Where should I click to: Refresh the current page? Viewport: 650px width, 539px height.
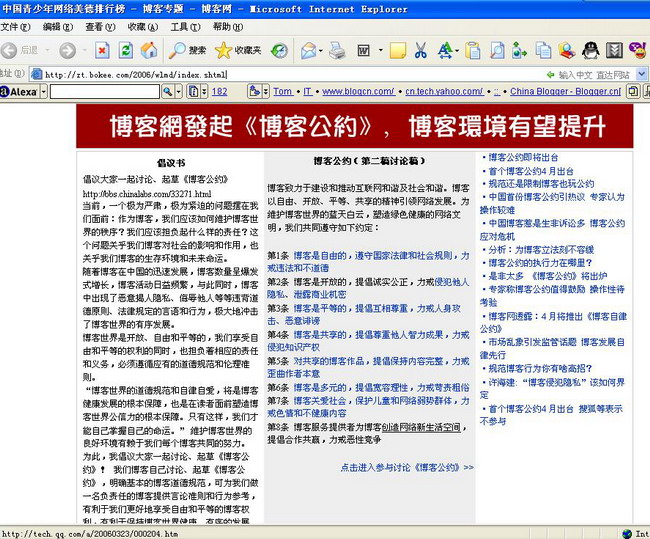click(x=126, y=50)
